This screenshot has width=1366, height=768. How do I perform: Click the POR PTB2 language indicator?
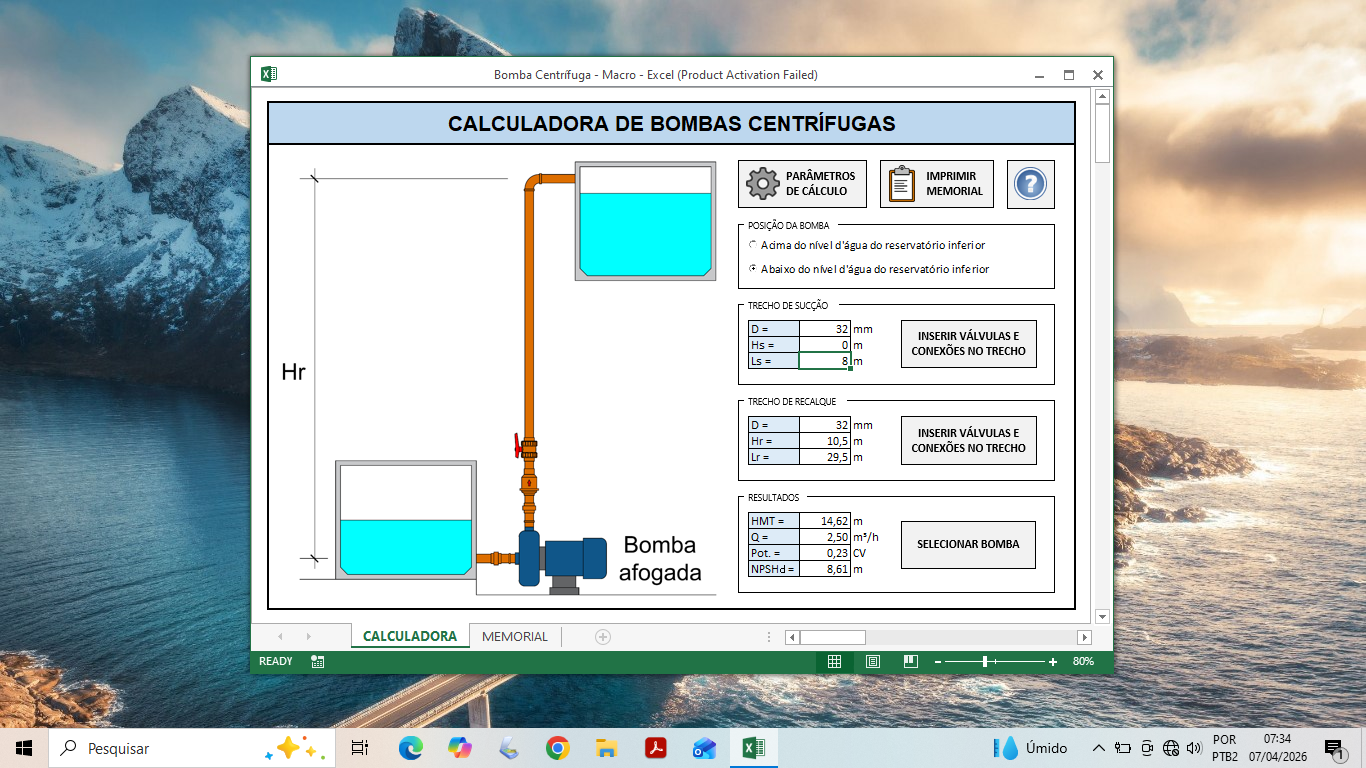coord(1224,748)
